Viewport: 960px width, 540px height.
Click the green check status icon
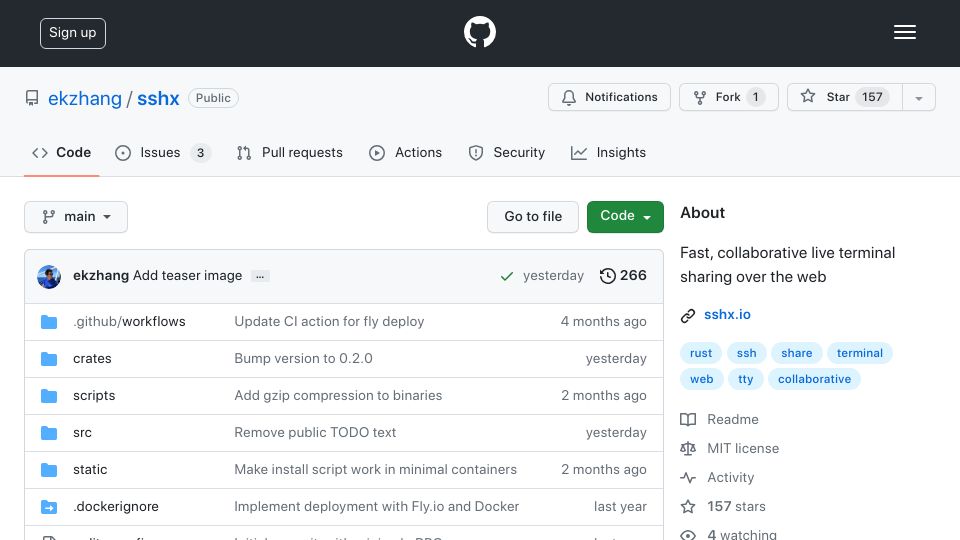(506, 276)
